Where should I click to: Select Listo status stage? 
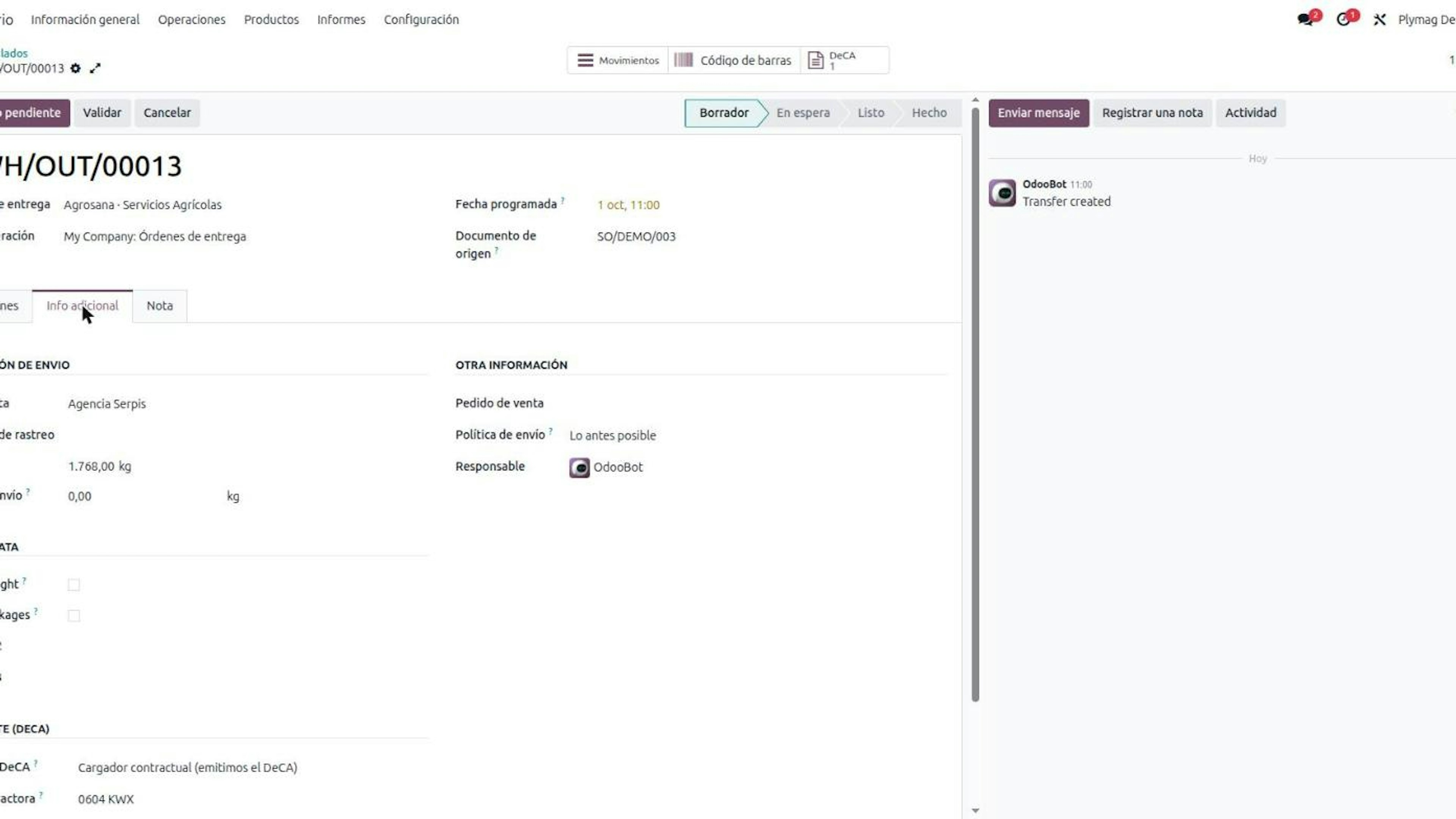point(871,113)
